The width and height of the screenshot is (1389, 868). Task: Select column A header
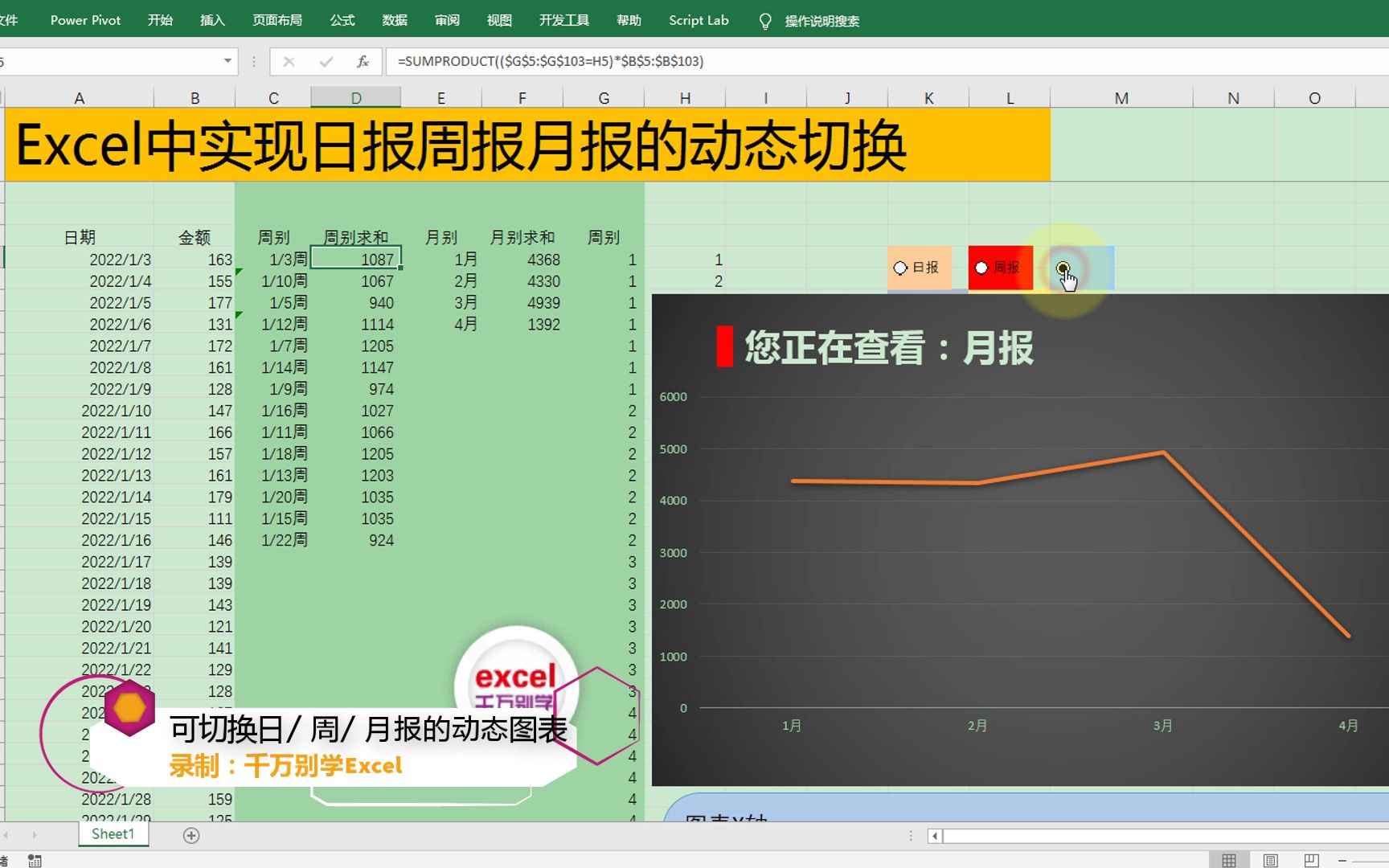(80, 98)
